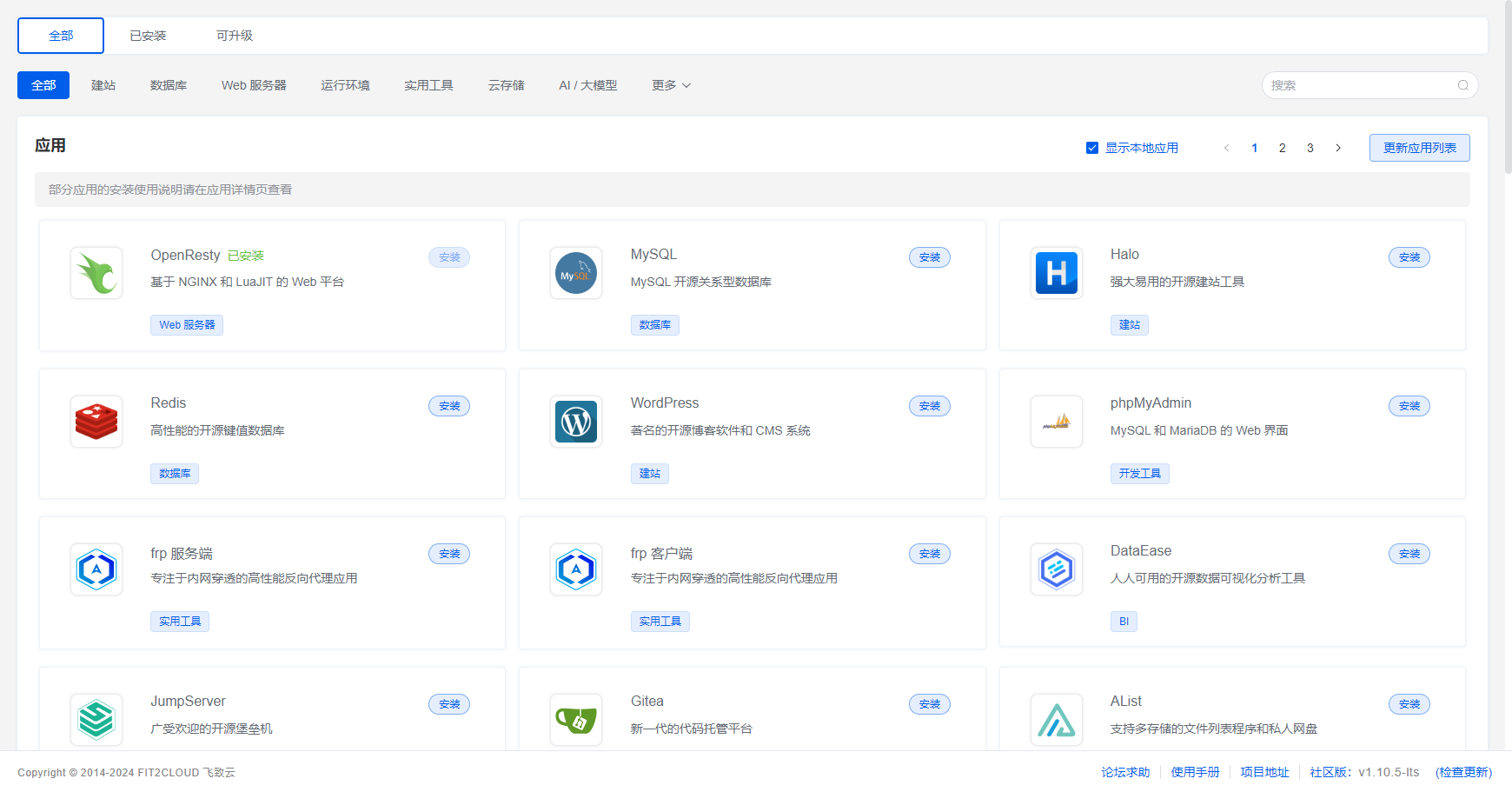Open page 3 of apps

click(x=1310, y=148)
